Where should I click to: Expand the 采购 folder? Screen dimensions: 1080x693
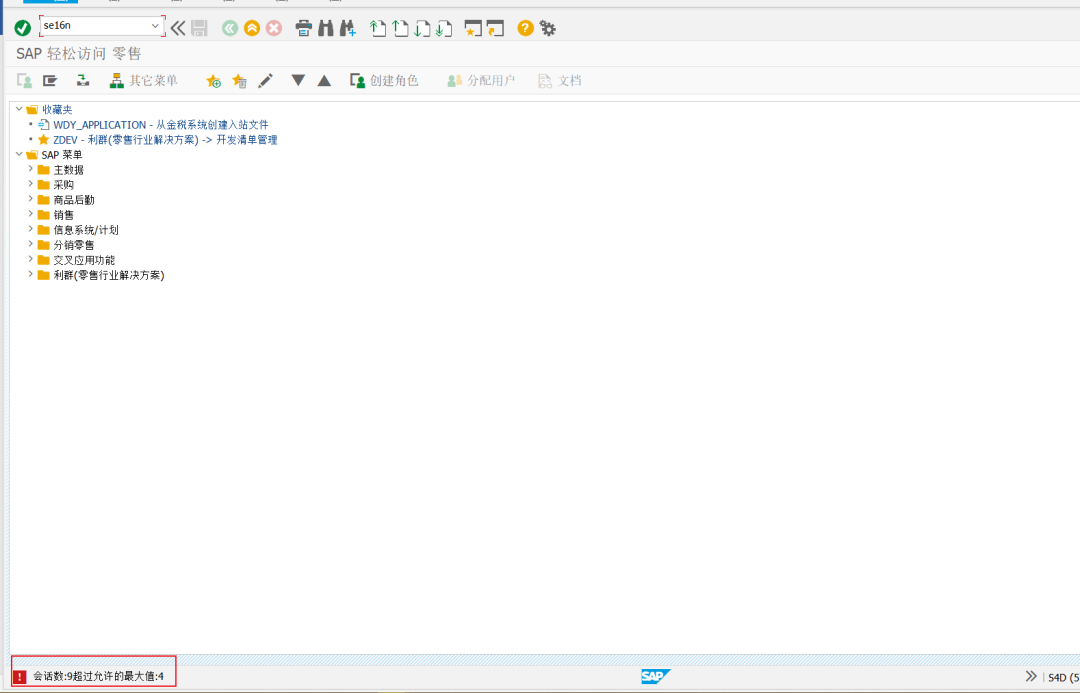tap(30, 184)
